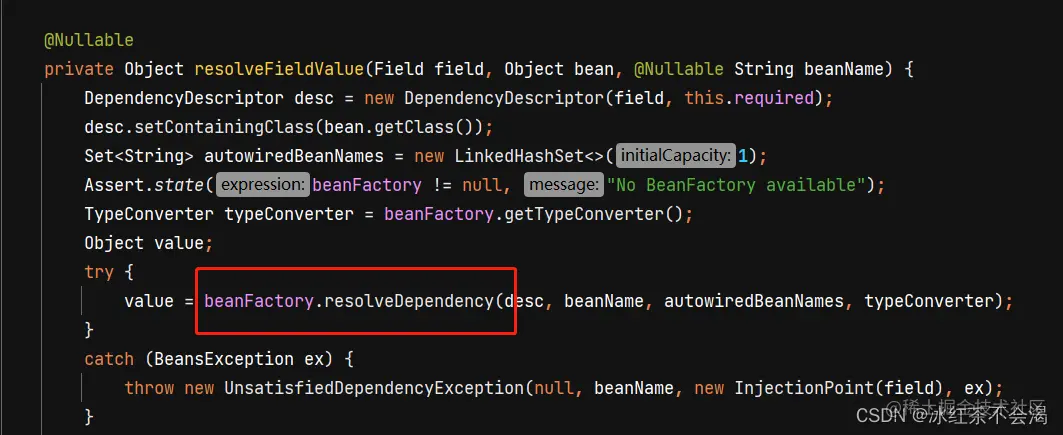Click the catch keyword

[x=108, y=359]
